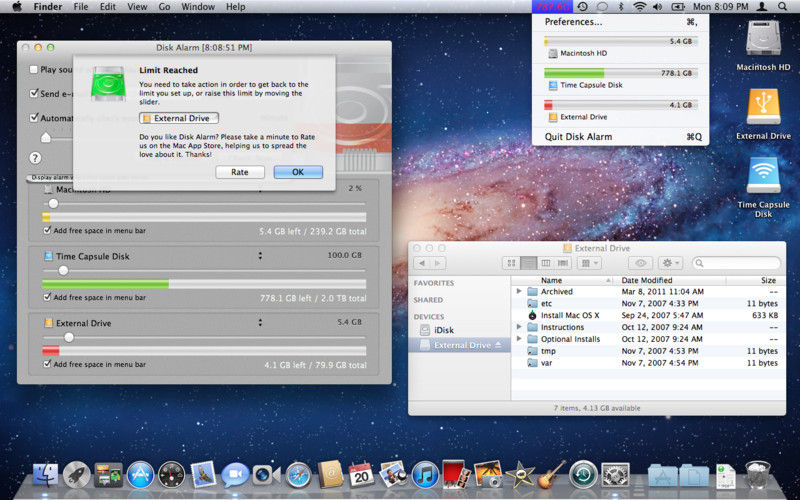Expand the Optional Installs disclosure triangle

(519, 339)
